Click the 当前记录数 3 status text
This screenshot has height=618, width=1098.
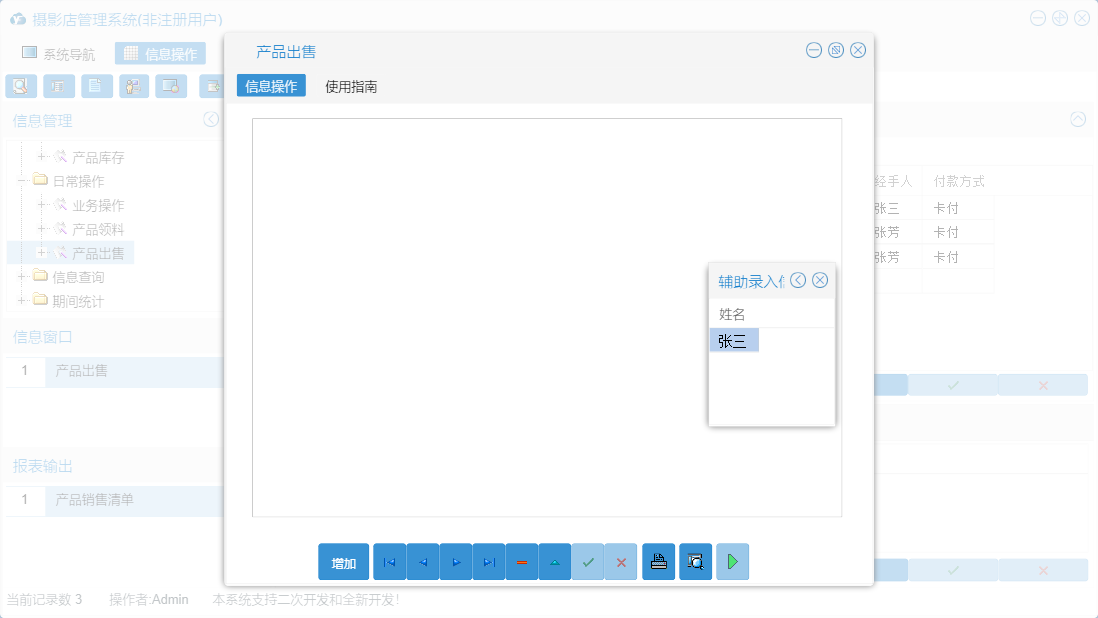point(44,600)
